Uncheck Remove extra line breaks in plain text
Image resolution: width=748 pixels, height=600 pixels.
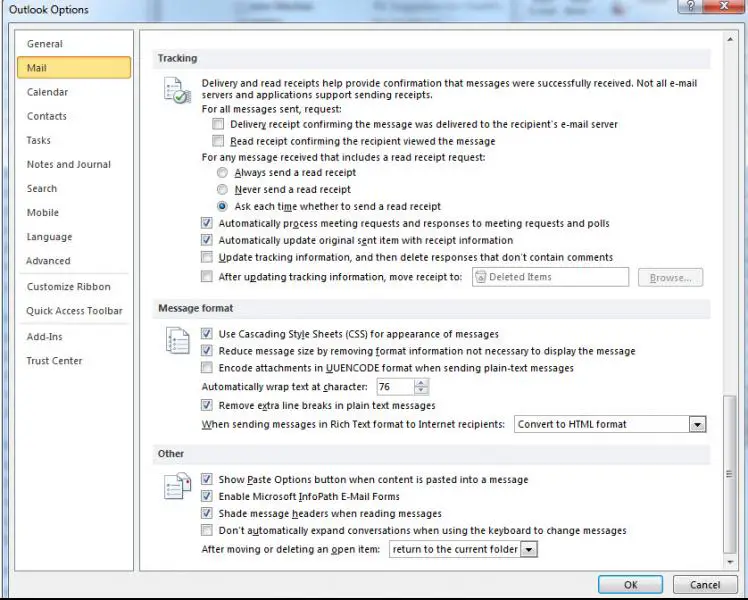pos(207,405)
